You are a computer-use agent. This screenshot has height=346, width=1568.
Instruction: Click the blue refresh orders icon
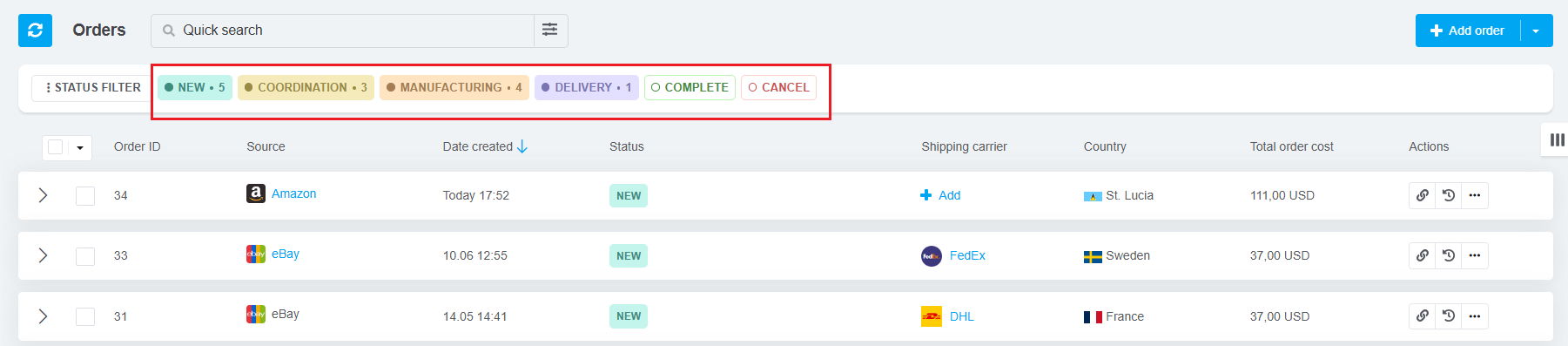coord(35,31)
